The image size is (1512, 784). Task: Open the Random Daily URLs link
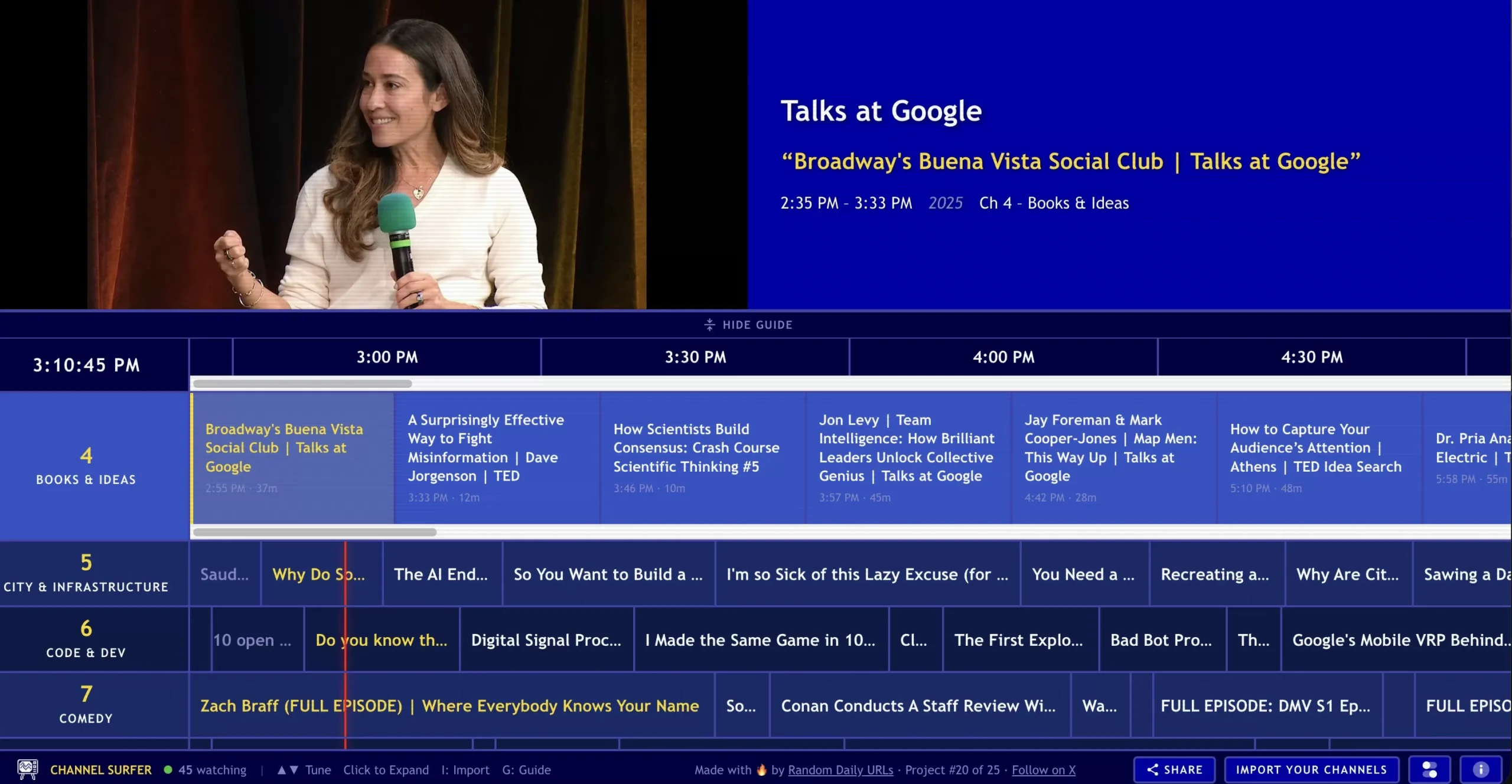(840, 770)
